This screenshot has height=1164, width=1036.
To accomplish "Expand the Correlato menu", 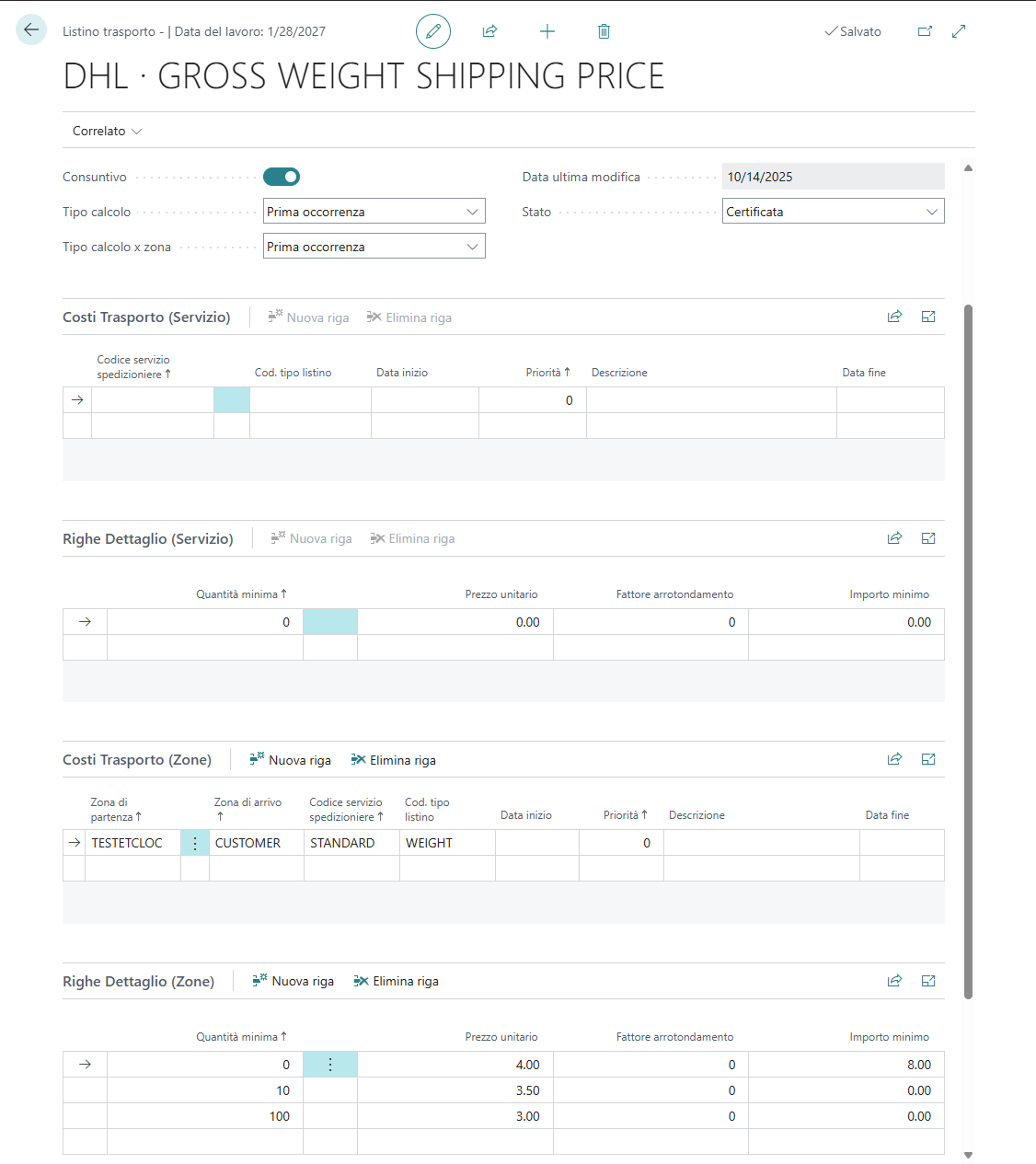I will coord(107,131).
